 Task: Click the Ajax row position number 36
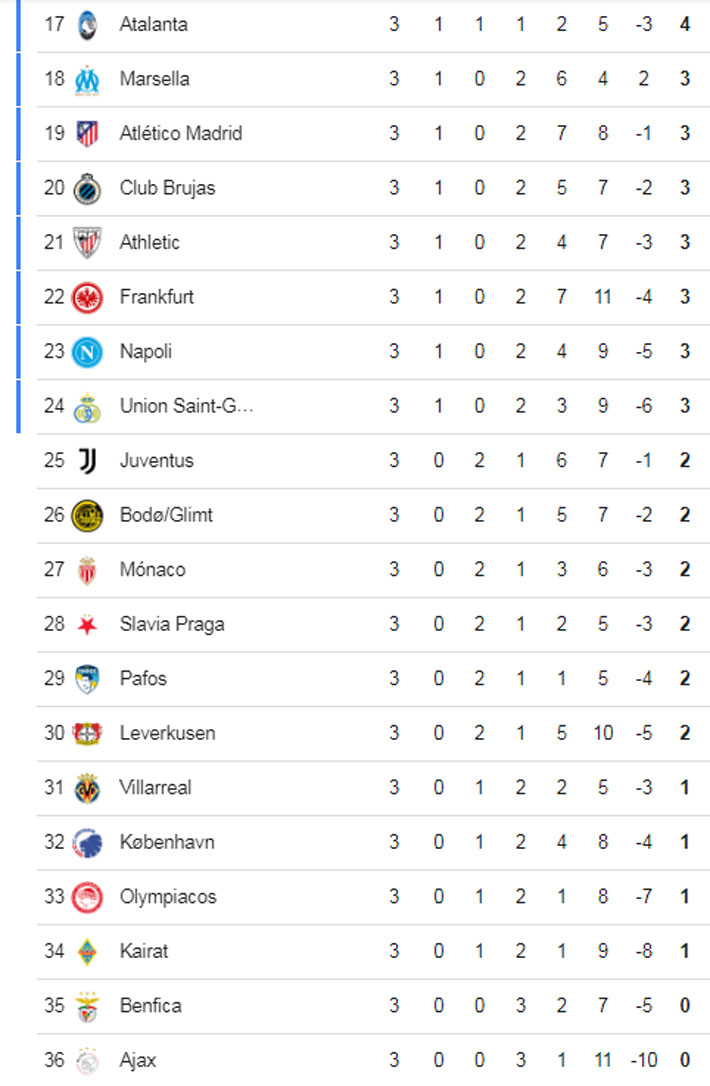[x=54, y=1060]
